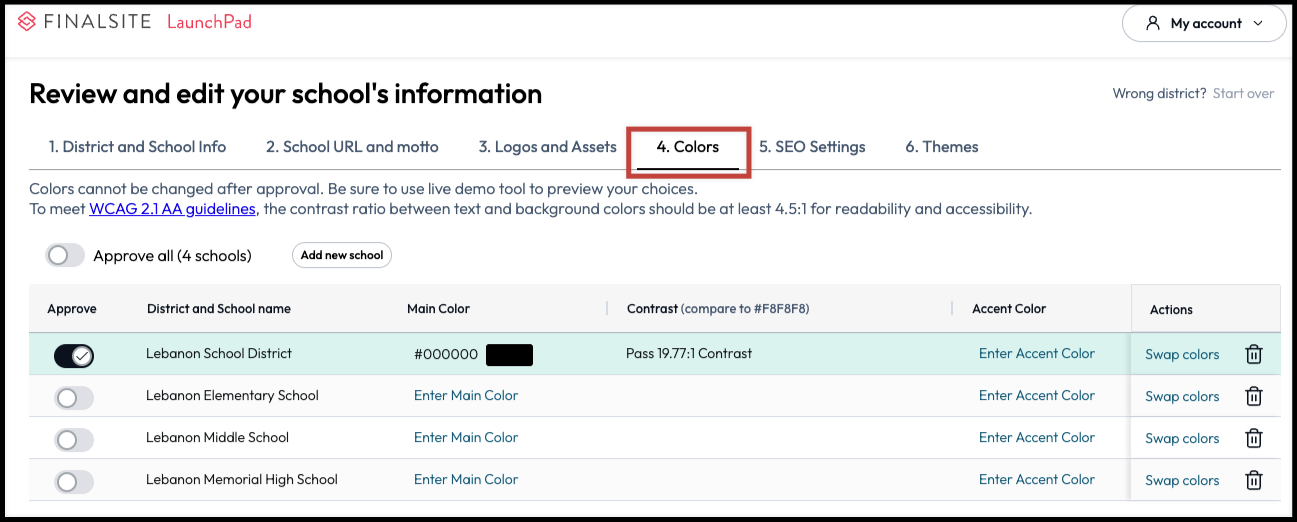Click Pass 19.77:1 Contrast result
This screenshot has width=1297, height=522.
(x=689, y=353)
